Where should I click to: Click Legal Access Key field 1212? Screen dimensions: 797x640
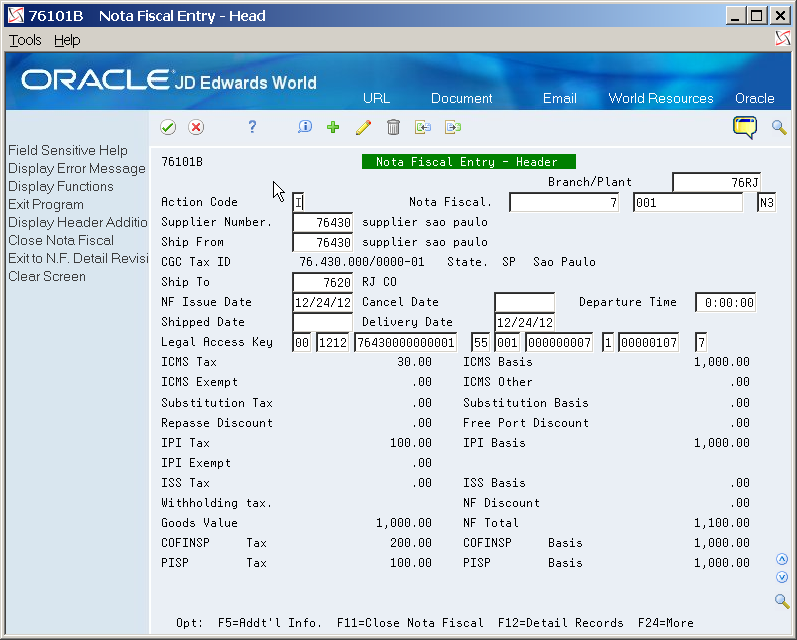pyautogui.click(x=333, y=343)
